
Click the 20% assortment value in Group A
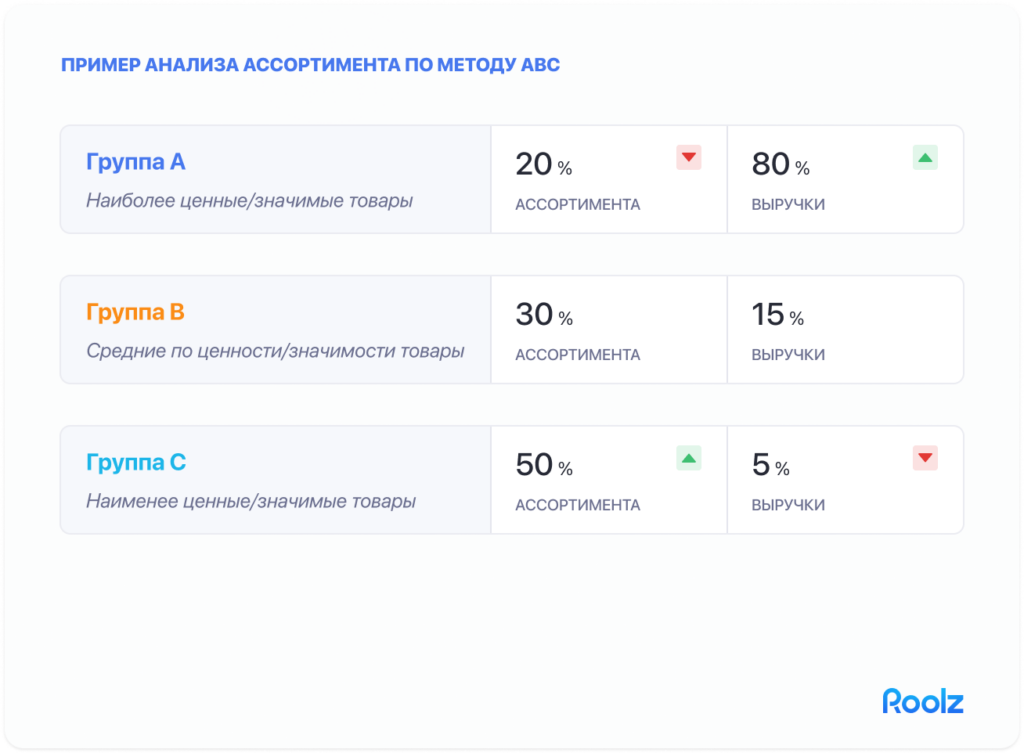543,165
